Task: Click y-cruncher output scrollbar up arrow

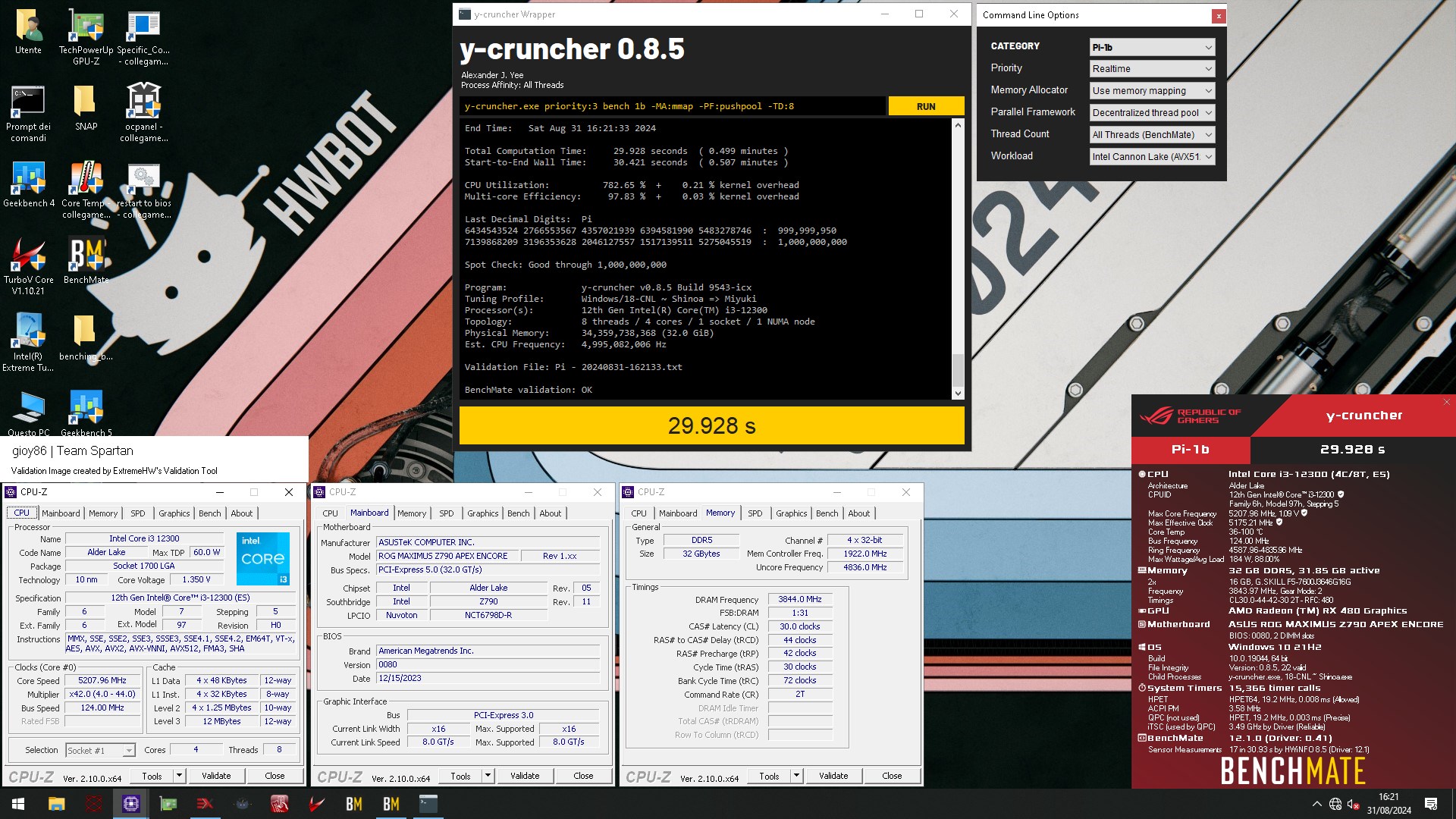Action: (958, 125)
